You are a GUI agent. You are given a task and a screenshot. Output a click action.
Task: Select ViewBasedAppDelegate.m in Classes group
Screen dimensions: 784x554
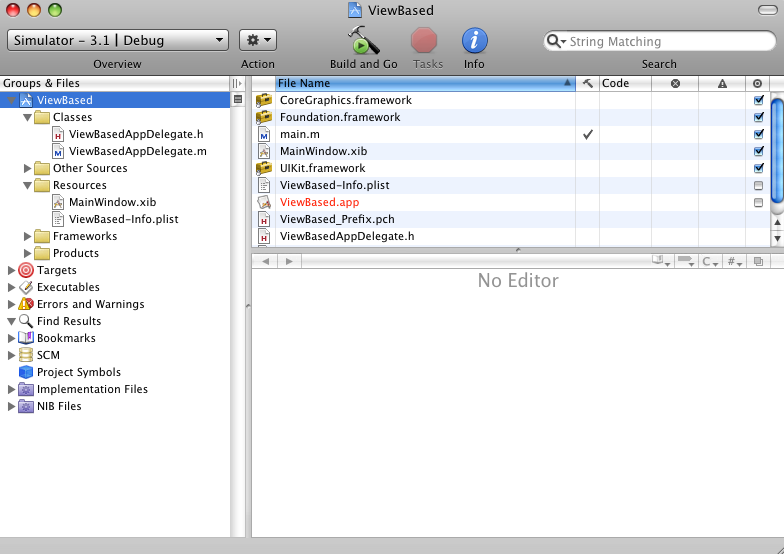(138, 151)
